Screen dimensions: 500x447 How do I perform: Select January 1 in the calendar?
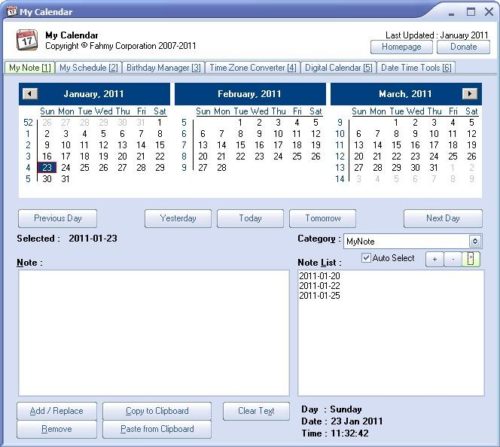(x=160, y=122)
